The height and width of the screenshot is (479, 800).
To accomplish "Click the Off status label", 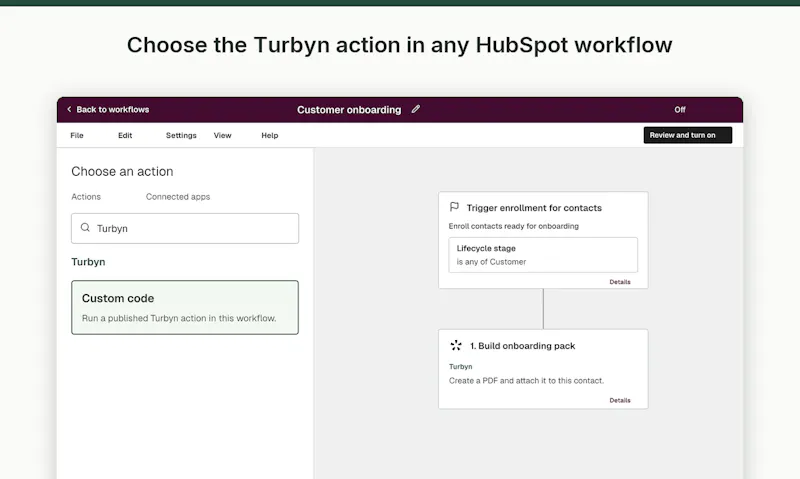I will click(x=680, y=110).
